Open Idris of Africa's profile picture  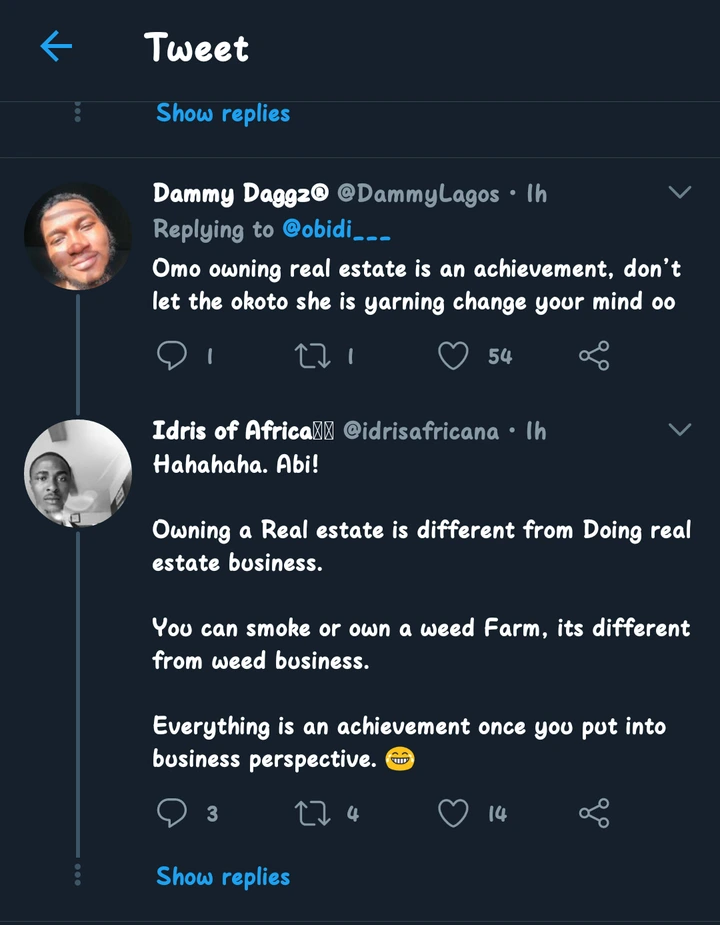coord(78,473)
